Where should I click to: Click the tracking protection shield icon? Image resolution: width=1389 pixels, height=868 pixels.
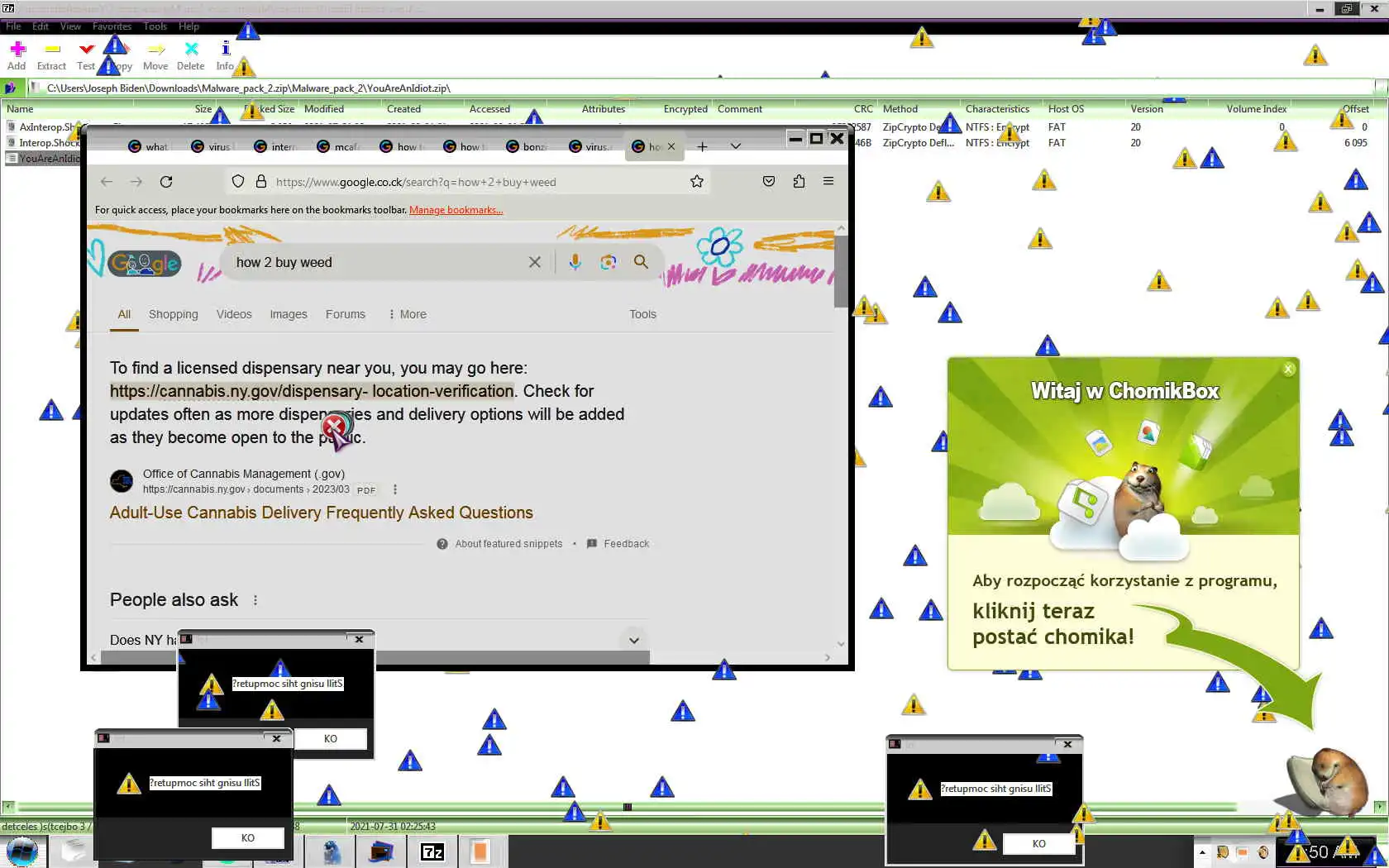[238, 182]
